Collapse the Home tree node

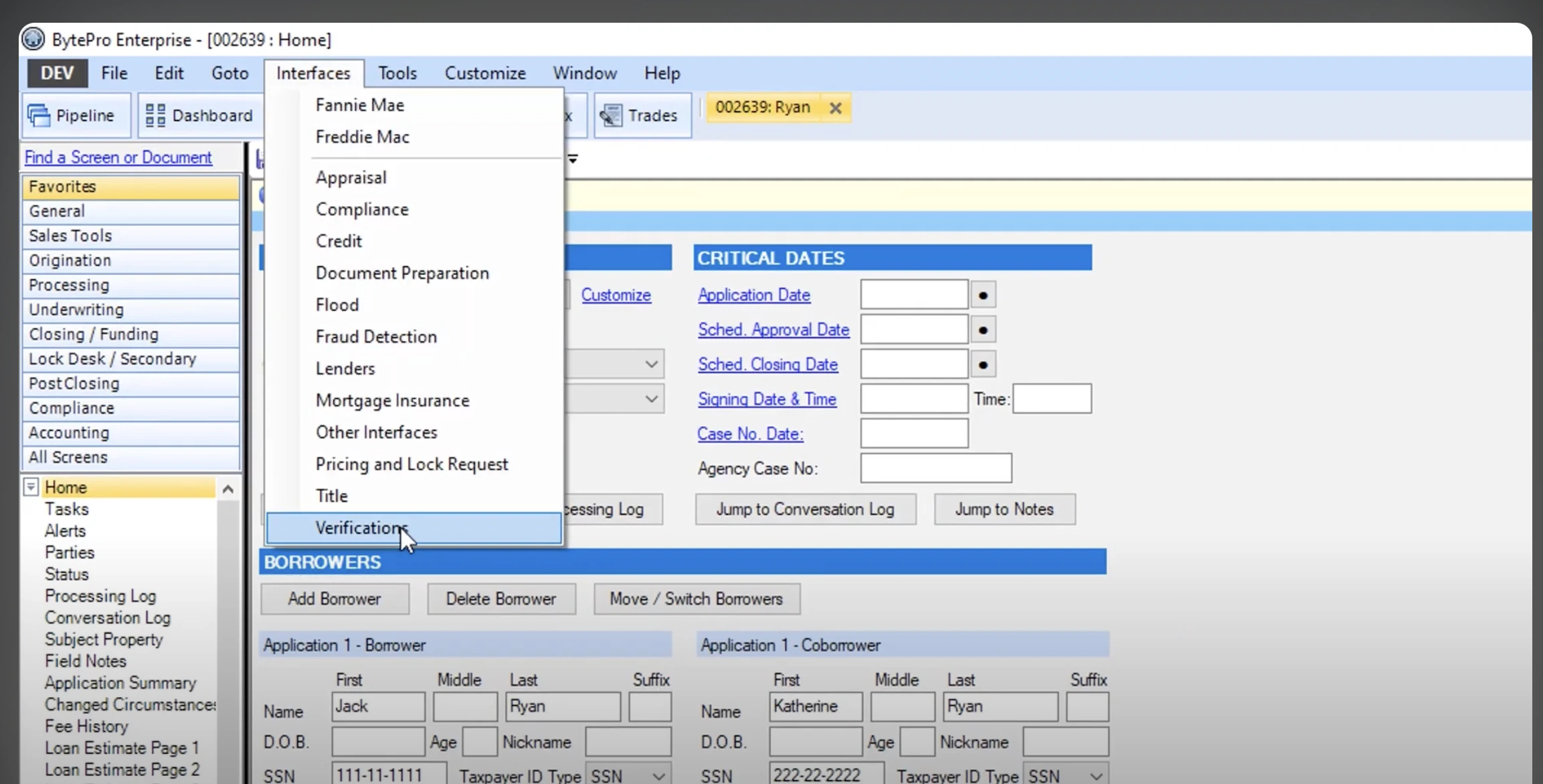tap(30, 487)
